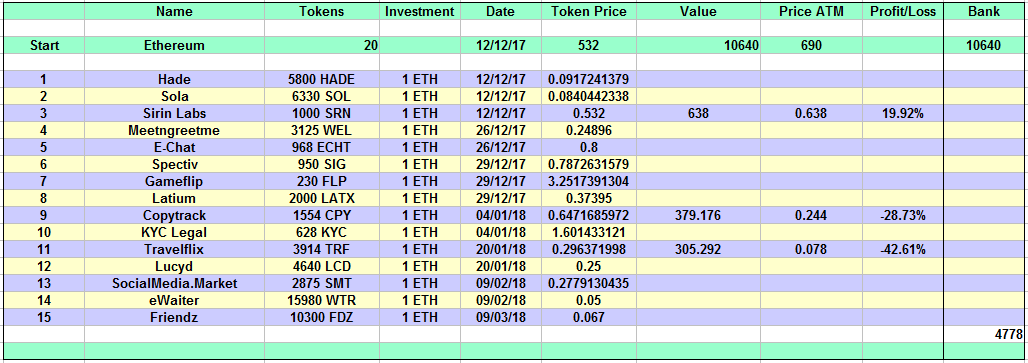
Task: Click token price 0.37395
Action: [589, 198]
